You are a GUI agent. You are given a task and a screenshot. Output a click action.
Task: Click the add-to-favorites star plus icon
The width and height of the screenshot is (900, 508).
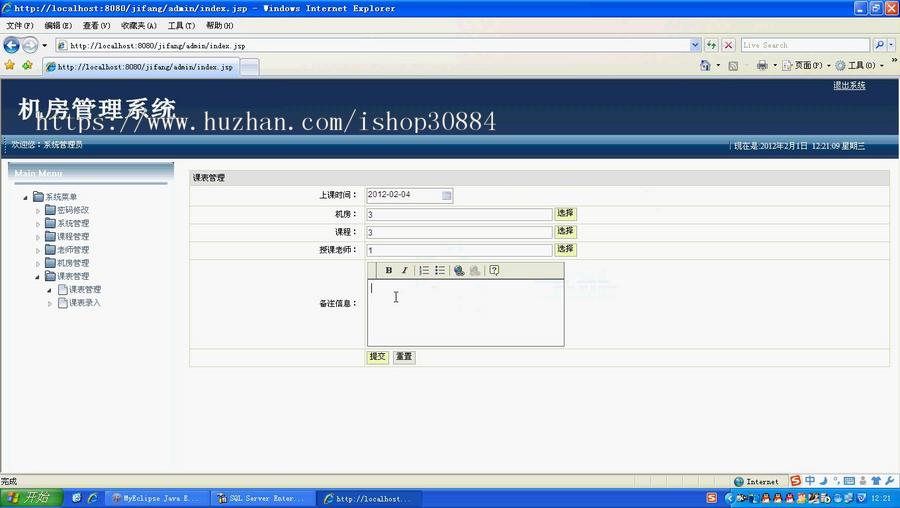(27, 65)
